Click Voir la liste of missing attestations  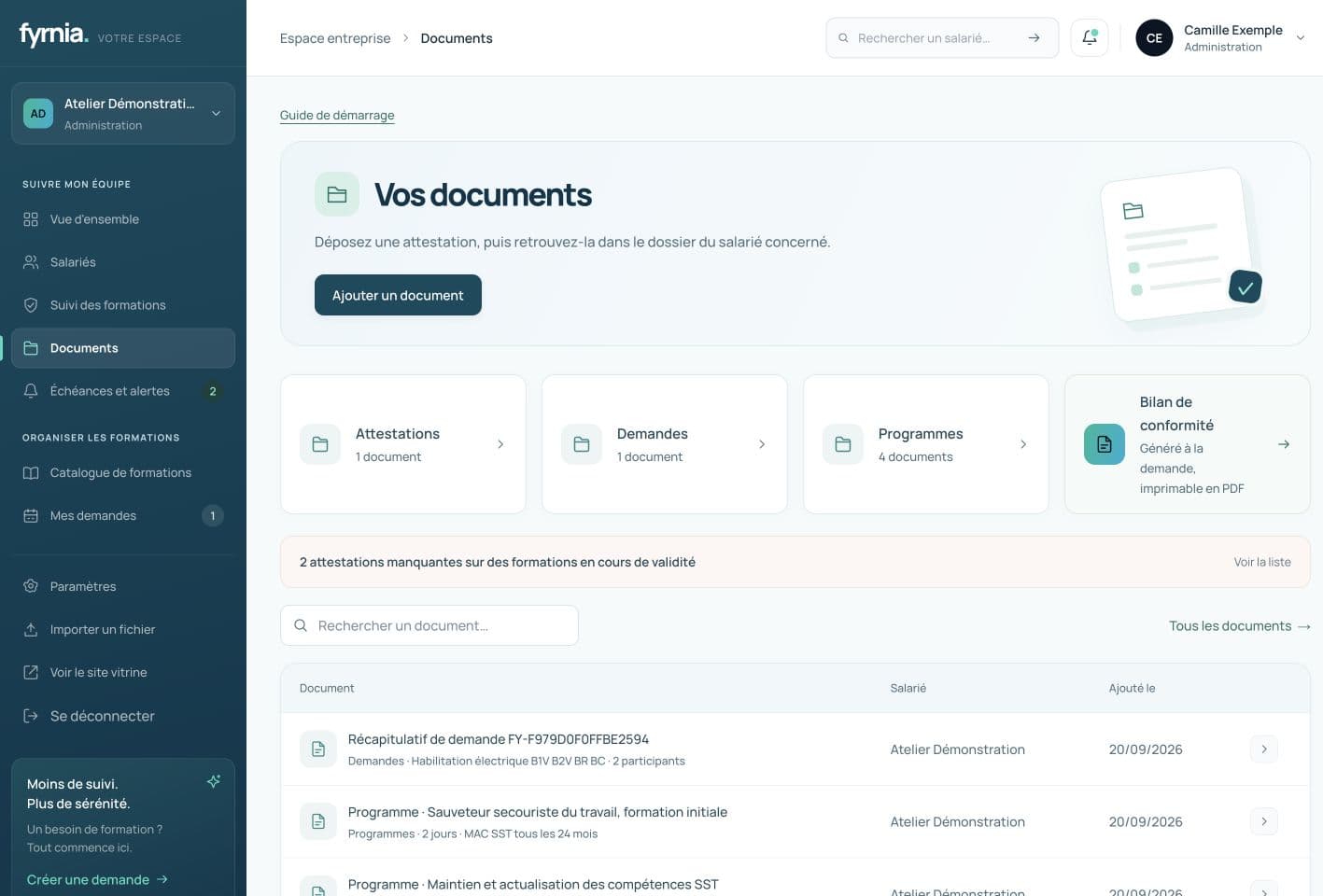click(1262, 562)
